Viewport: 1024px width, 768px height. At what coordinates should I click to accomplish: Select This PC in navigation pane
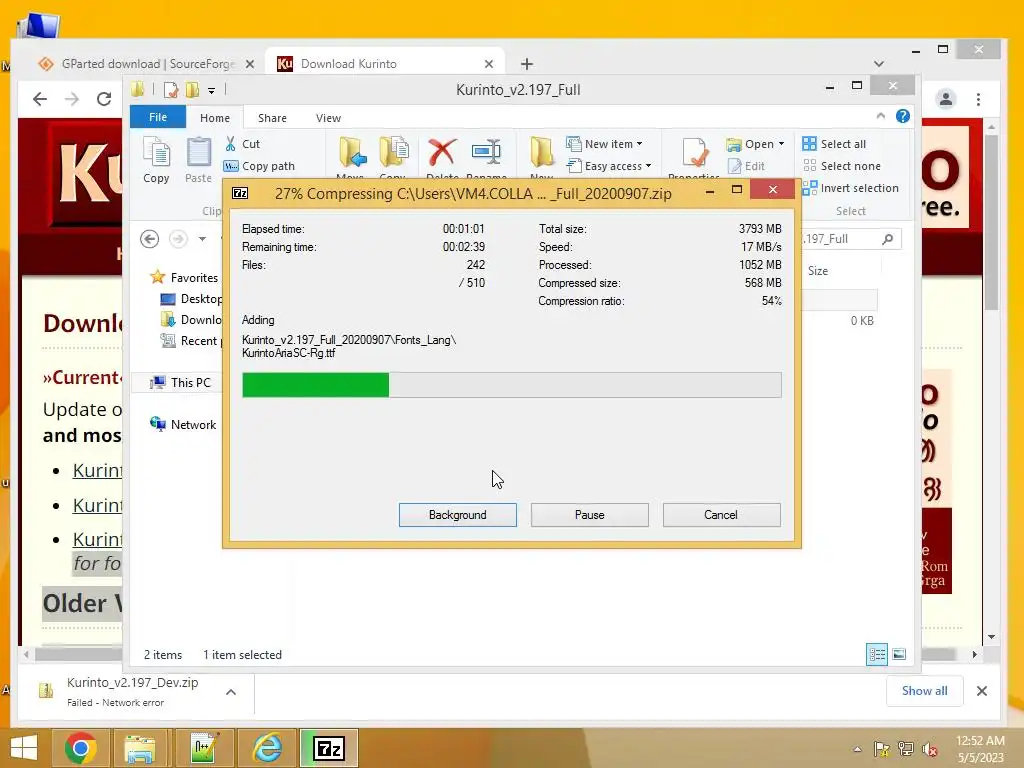click(181, 383)
